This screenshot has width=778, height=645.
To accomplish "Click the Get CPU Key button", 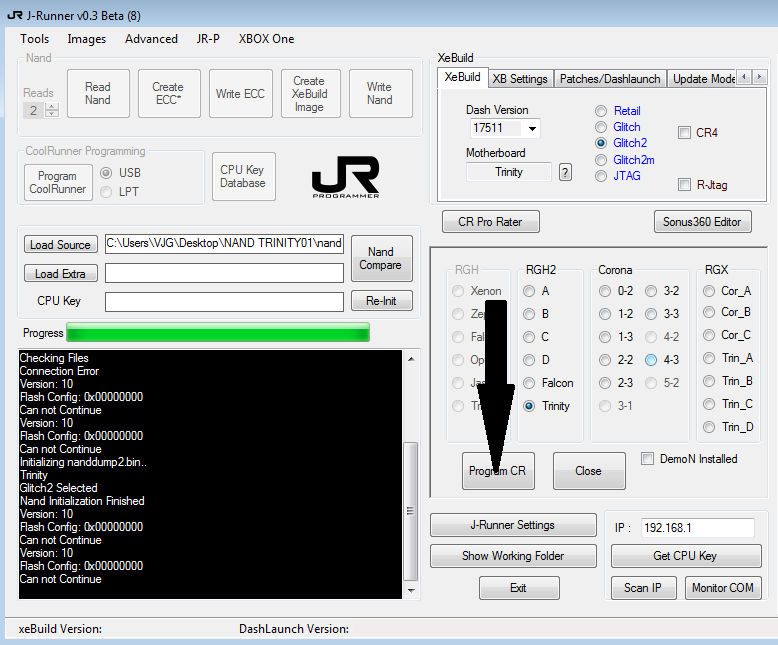I will point(685,556).
